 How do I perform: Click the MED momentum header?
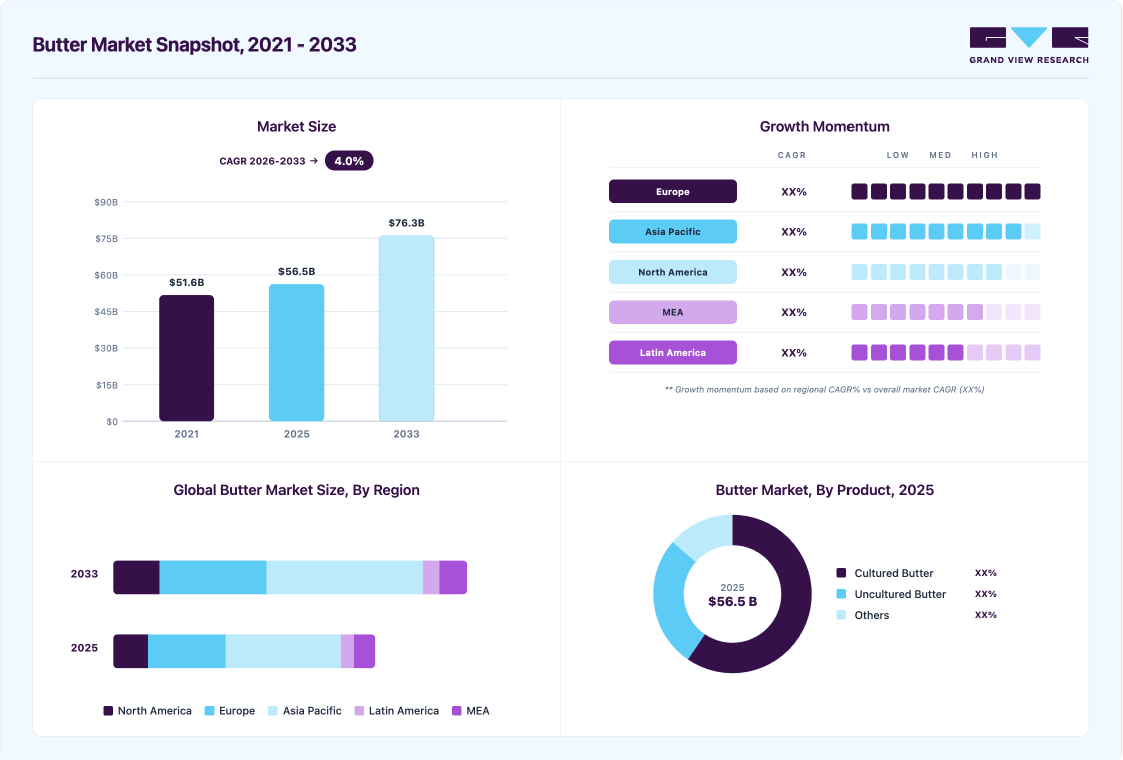940,155
